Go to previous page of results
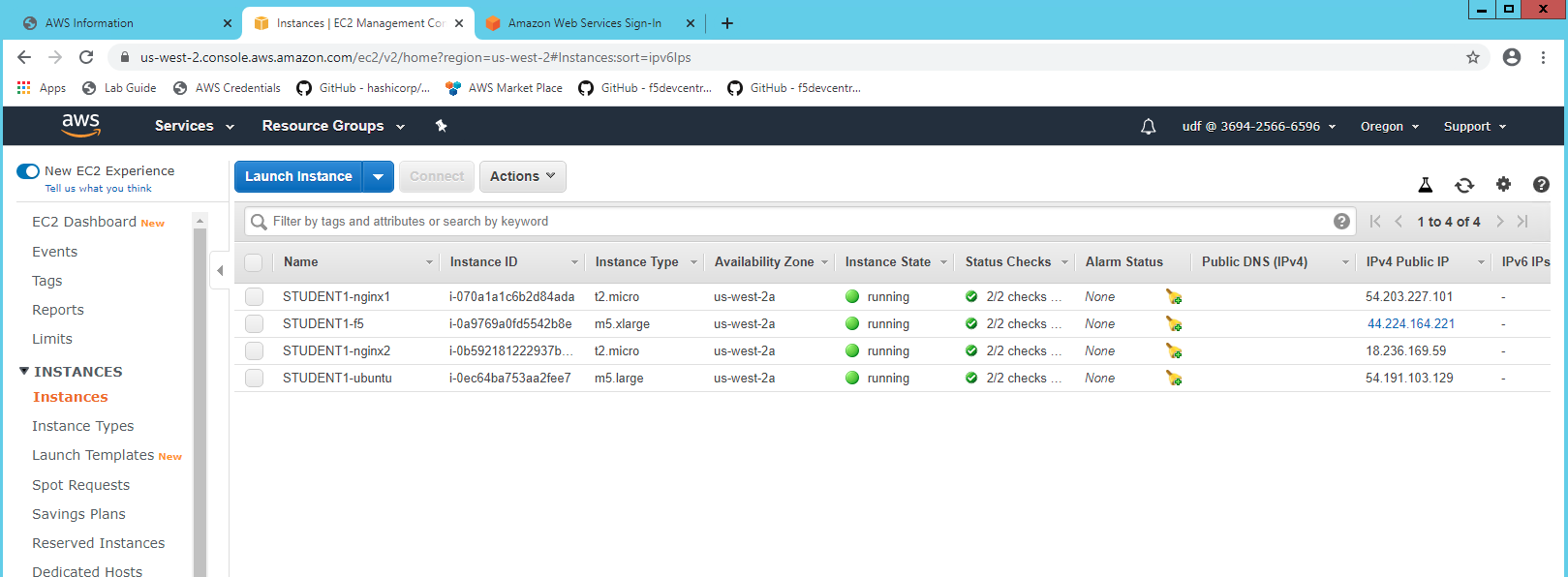1568x577 pixels. 1399,222
